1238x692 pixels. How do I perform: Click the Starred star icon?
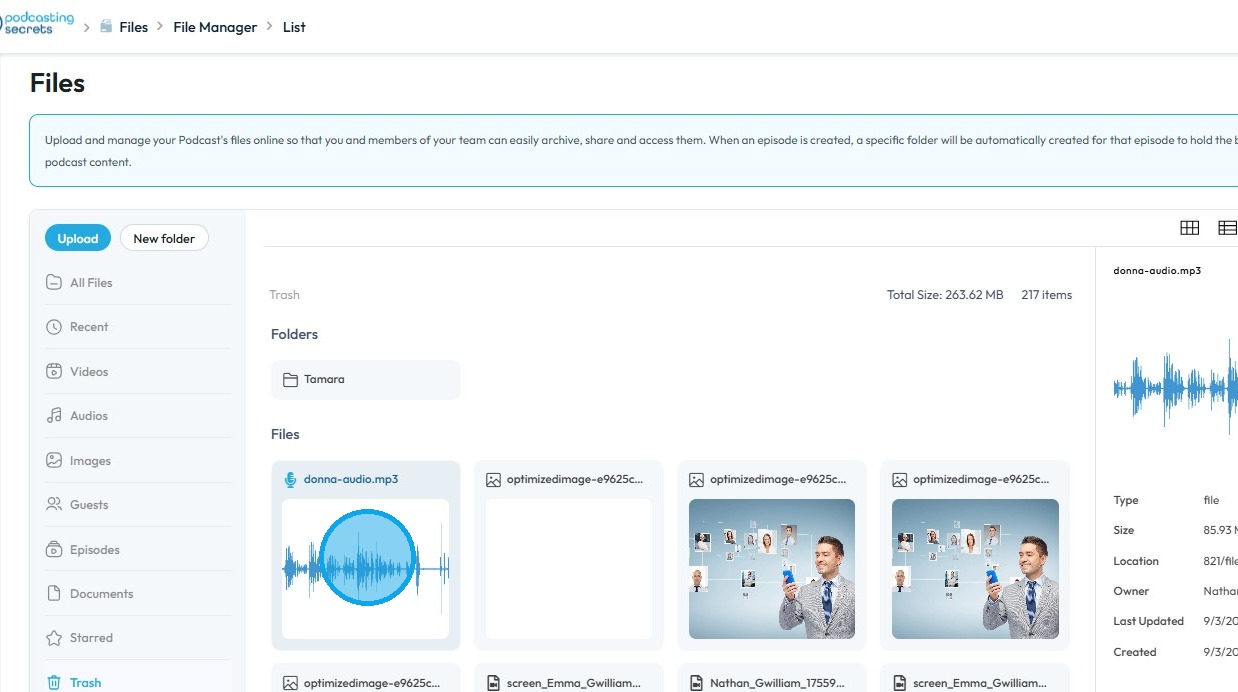pyautogui.click(x=54, y=638)
